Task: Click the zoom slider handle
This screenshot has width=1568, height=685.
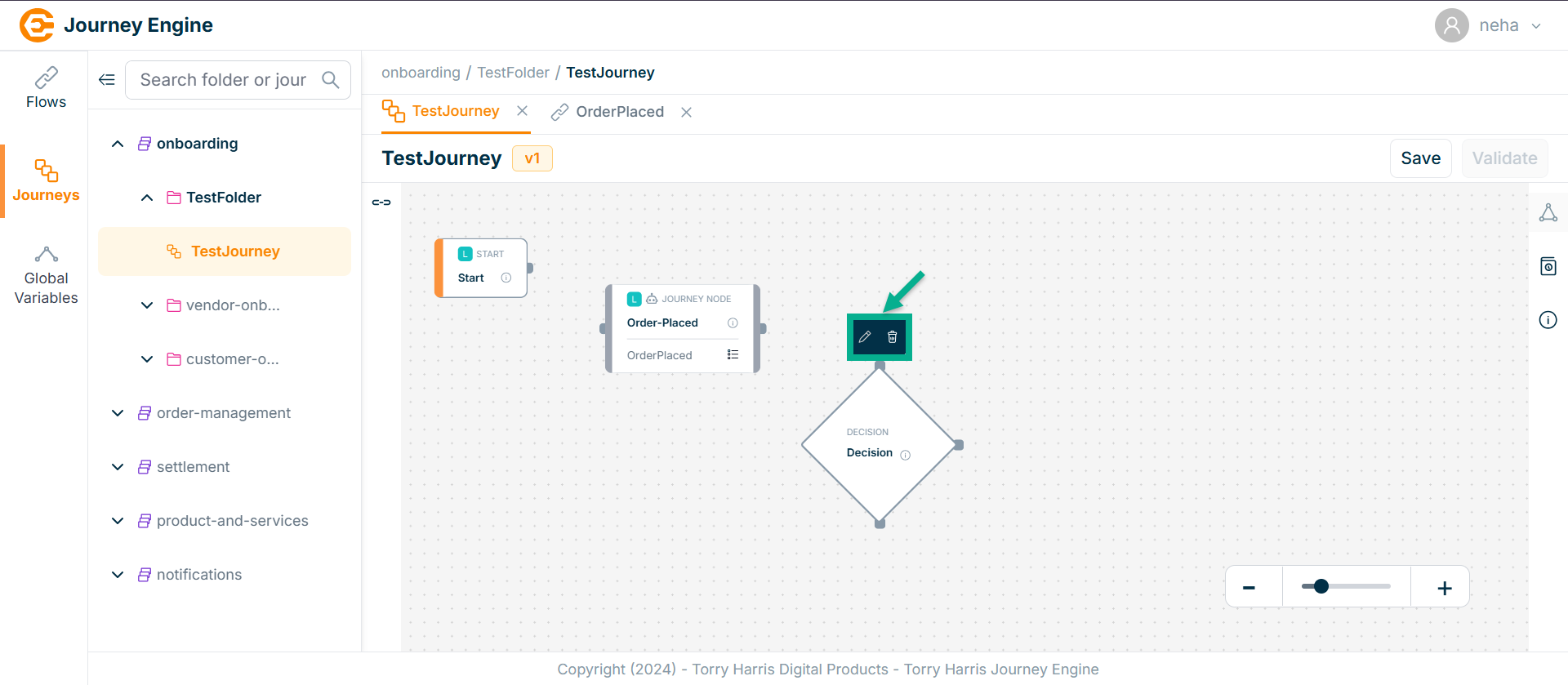Action: click(x=1321, y=586)
